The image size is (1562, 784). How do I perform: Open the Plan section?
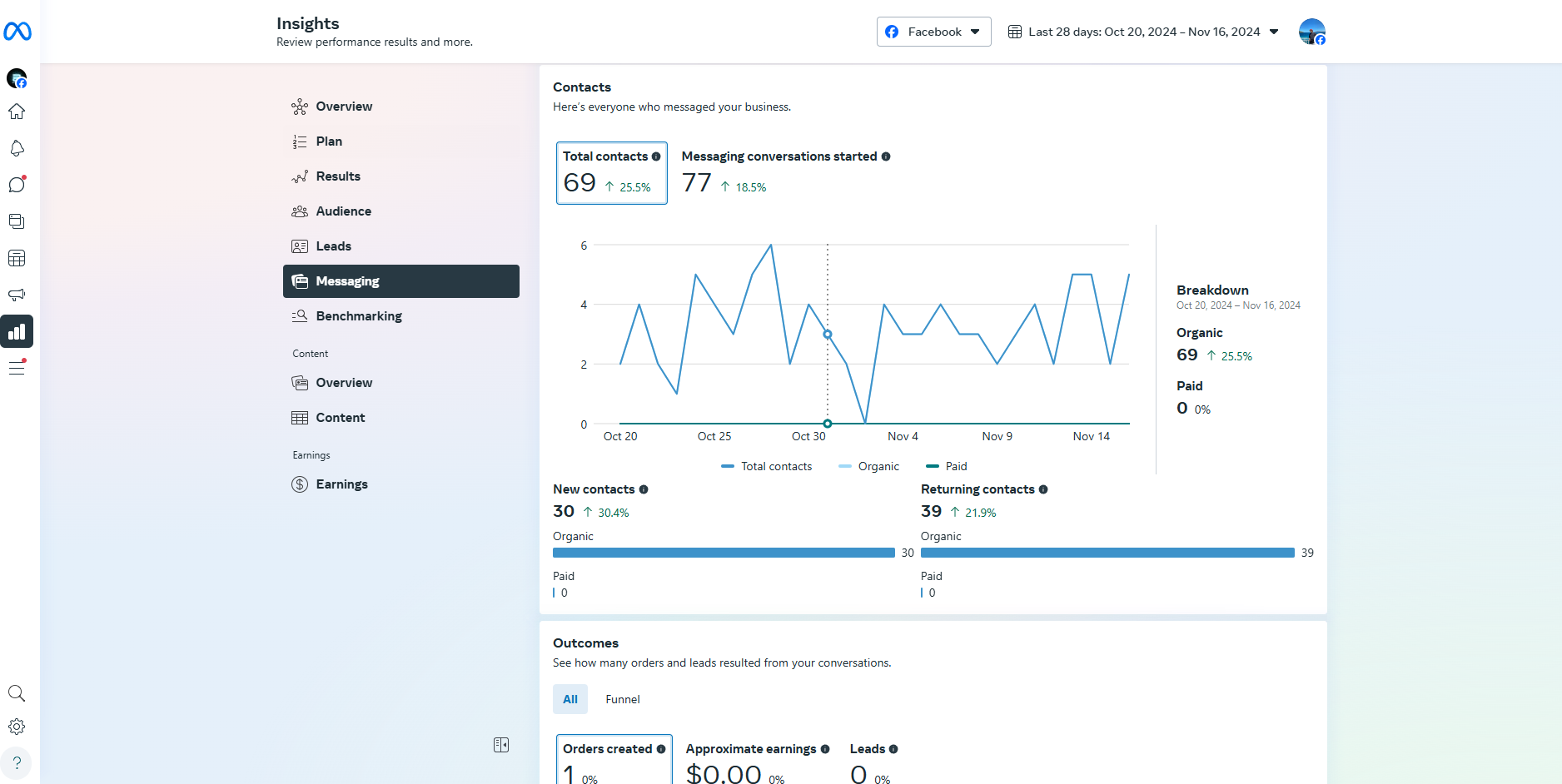tap(401, 141)
